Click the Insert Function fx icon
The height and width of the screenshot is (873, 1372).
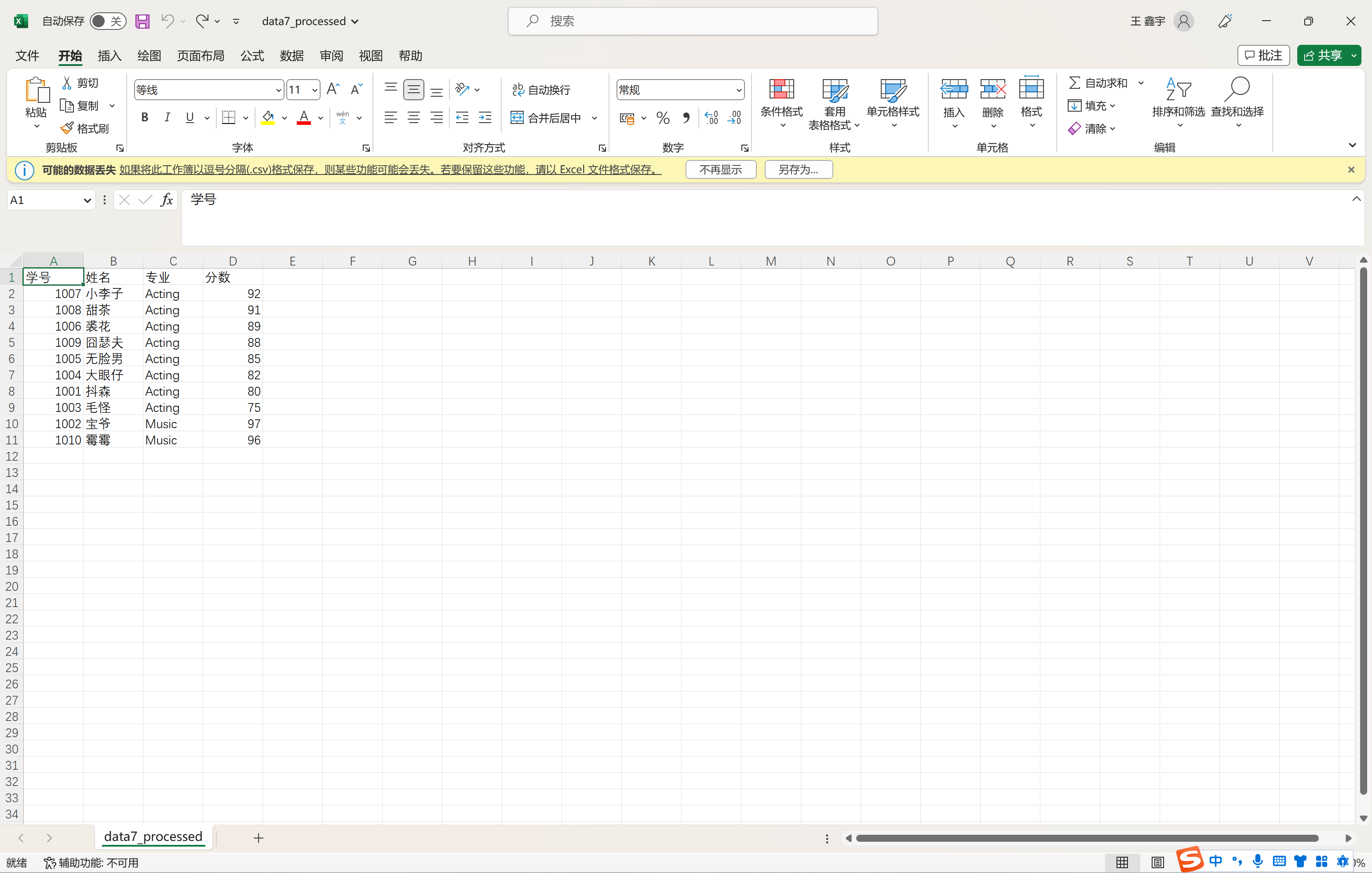click(x=166, y=200)
